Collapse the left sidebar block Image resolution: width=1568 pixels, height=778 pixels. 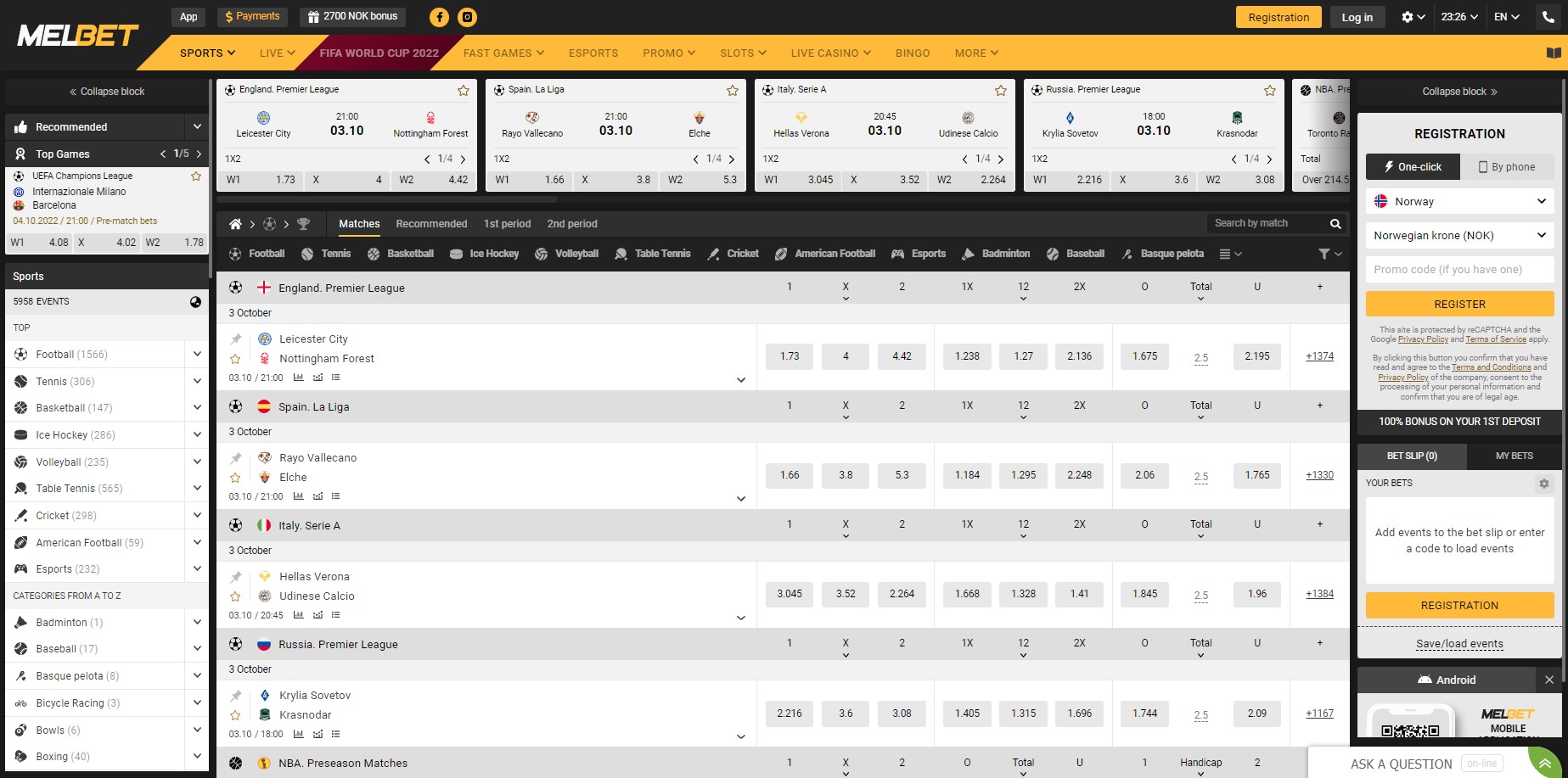[x=107, y=92]
